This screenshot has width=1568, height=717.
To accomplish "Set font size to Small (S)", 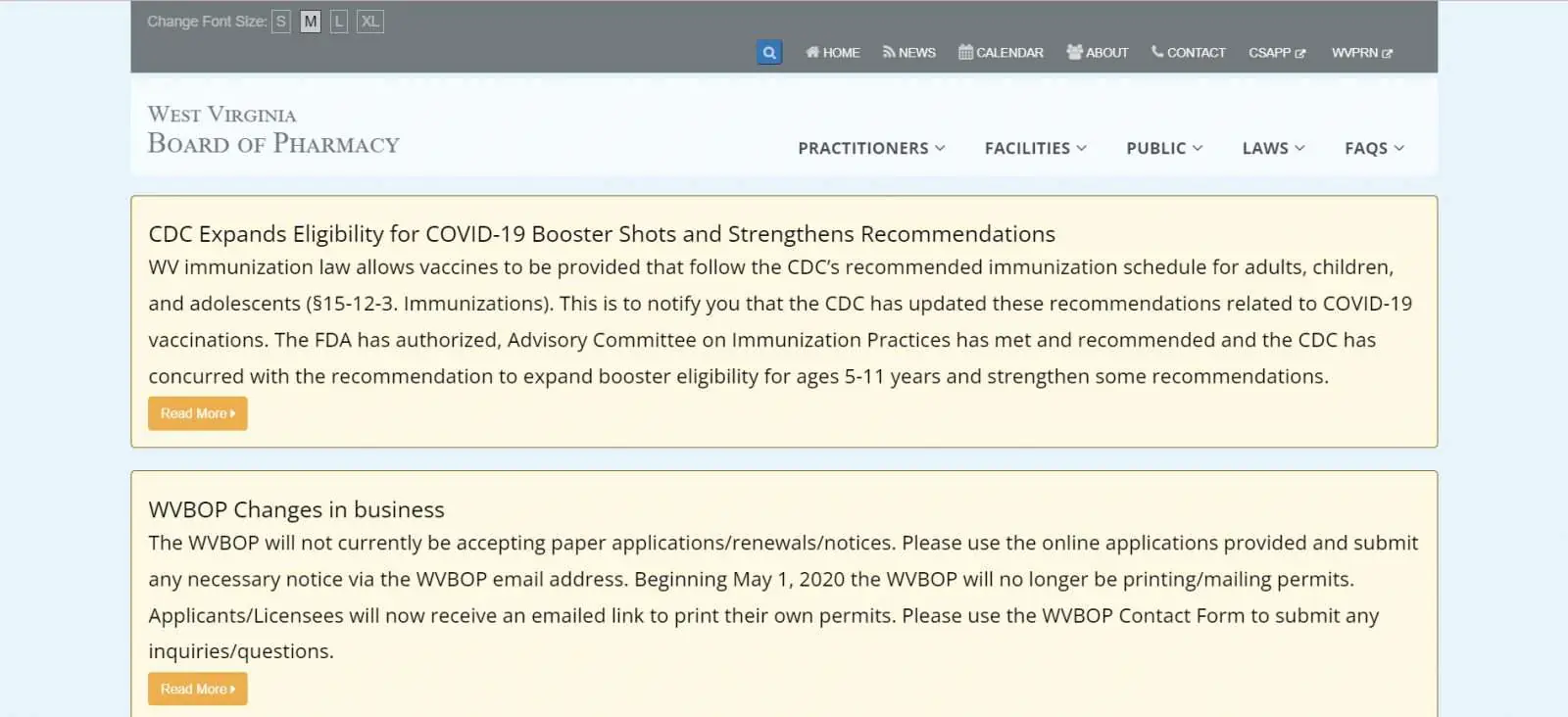I will 281,22.
